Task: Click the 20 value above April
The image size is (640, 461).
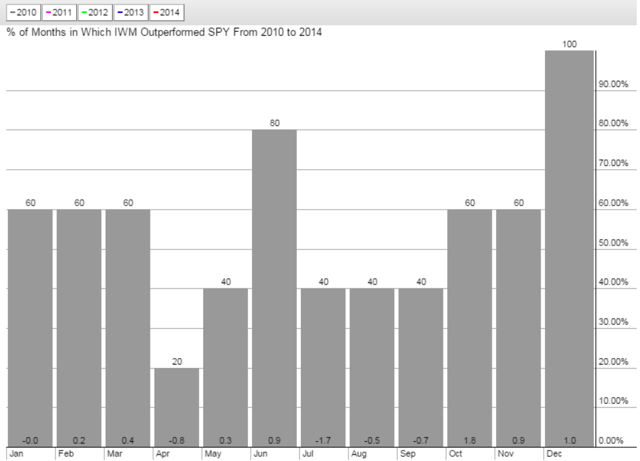Action: [x=177, y=361]
